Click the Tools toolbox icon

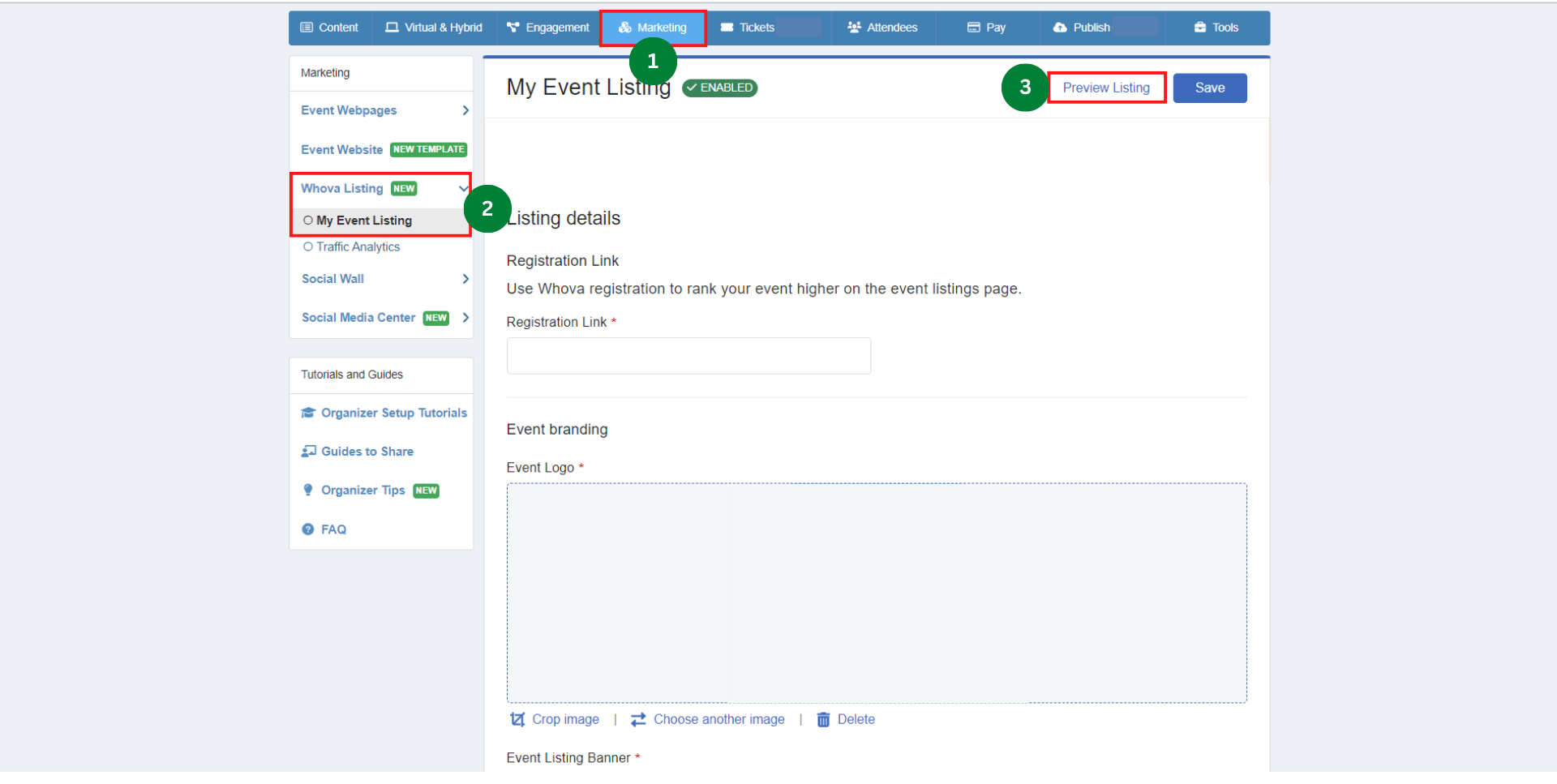[x=1200, y=28]
